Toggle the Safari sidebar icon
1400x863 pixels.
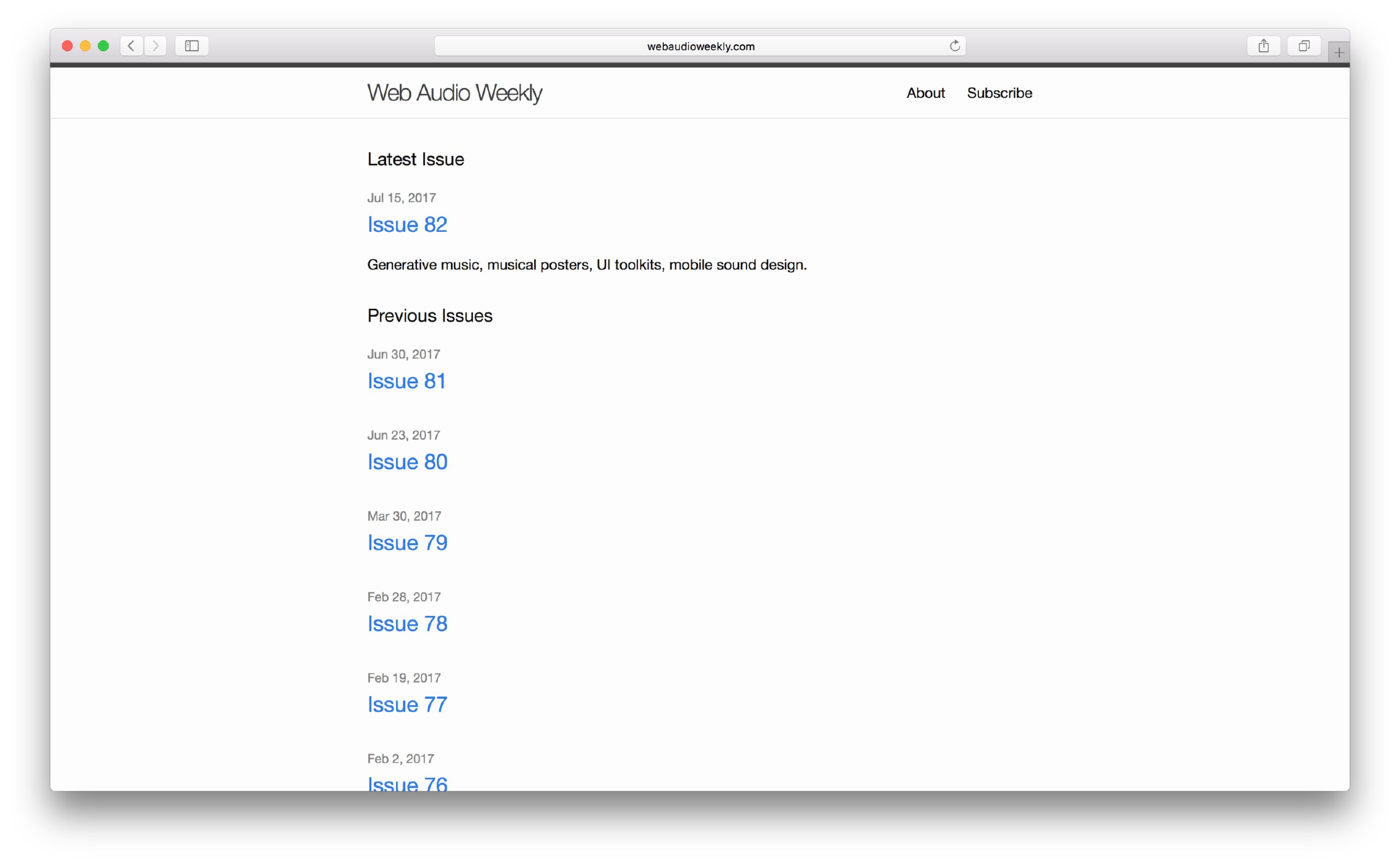[x=192, y=45]
